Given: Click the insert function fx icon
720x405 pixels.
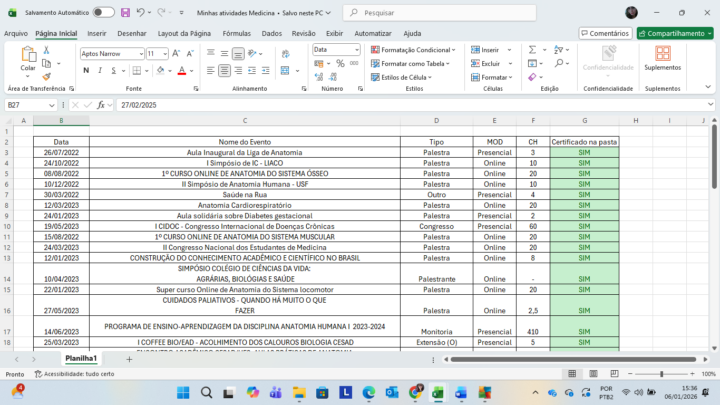Looking at the screenshot, I should (102, 105).
